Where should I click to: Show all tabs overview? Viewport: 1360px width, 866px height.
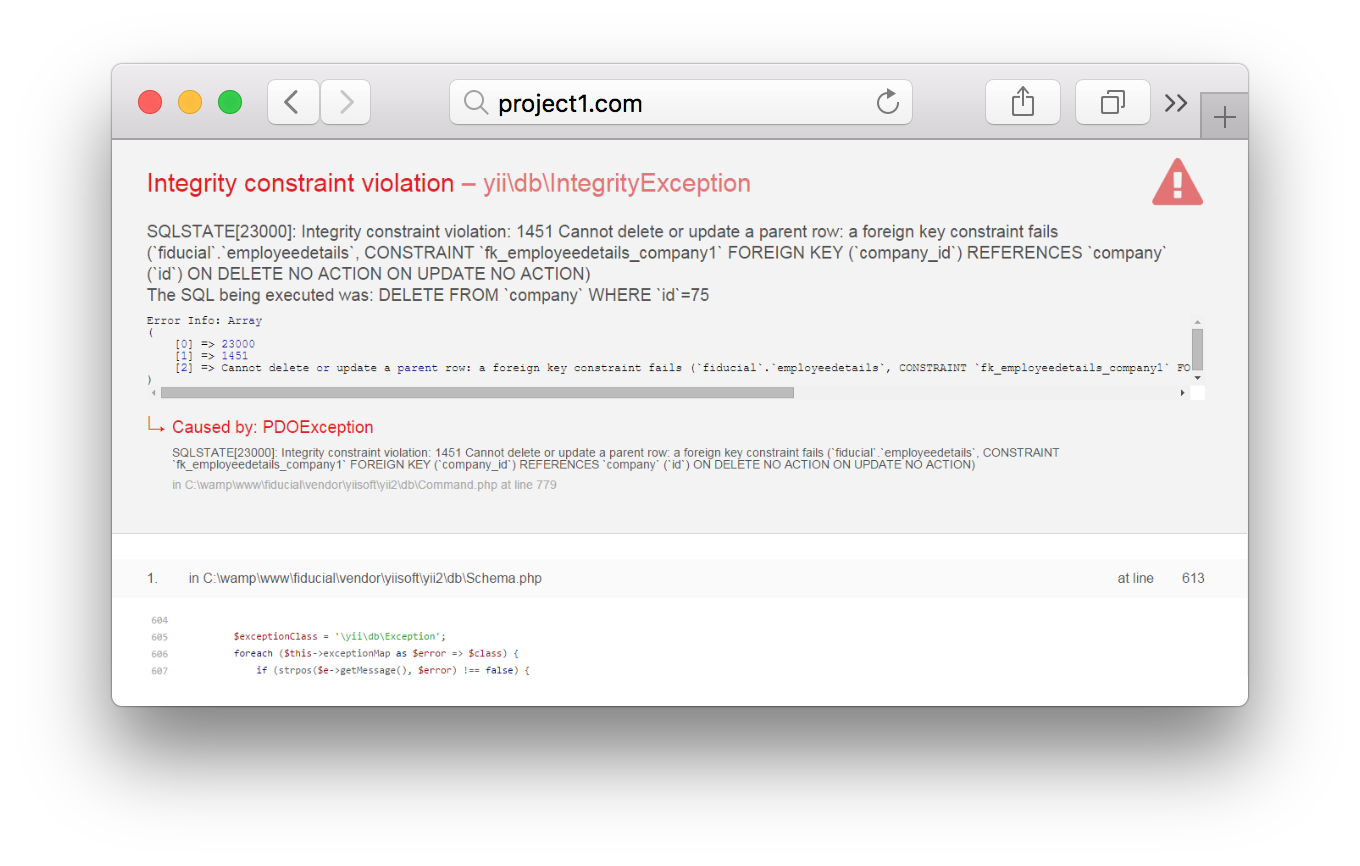(x=1112, y=102)
